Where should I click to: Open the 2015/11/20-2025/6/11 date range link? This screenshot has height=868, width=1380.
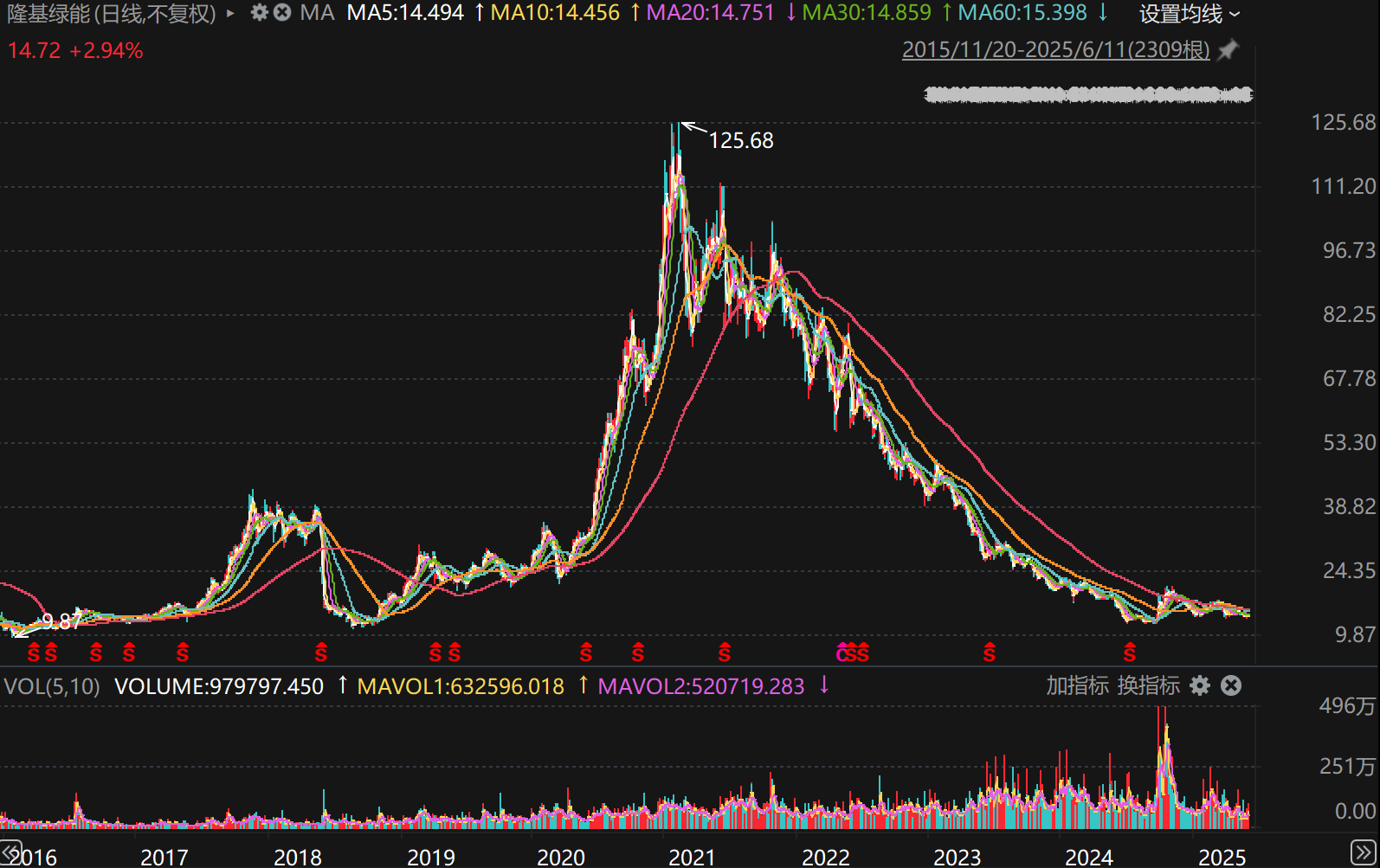[x=1055, y=50]
